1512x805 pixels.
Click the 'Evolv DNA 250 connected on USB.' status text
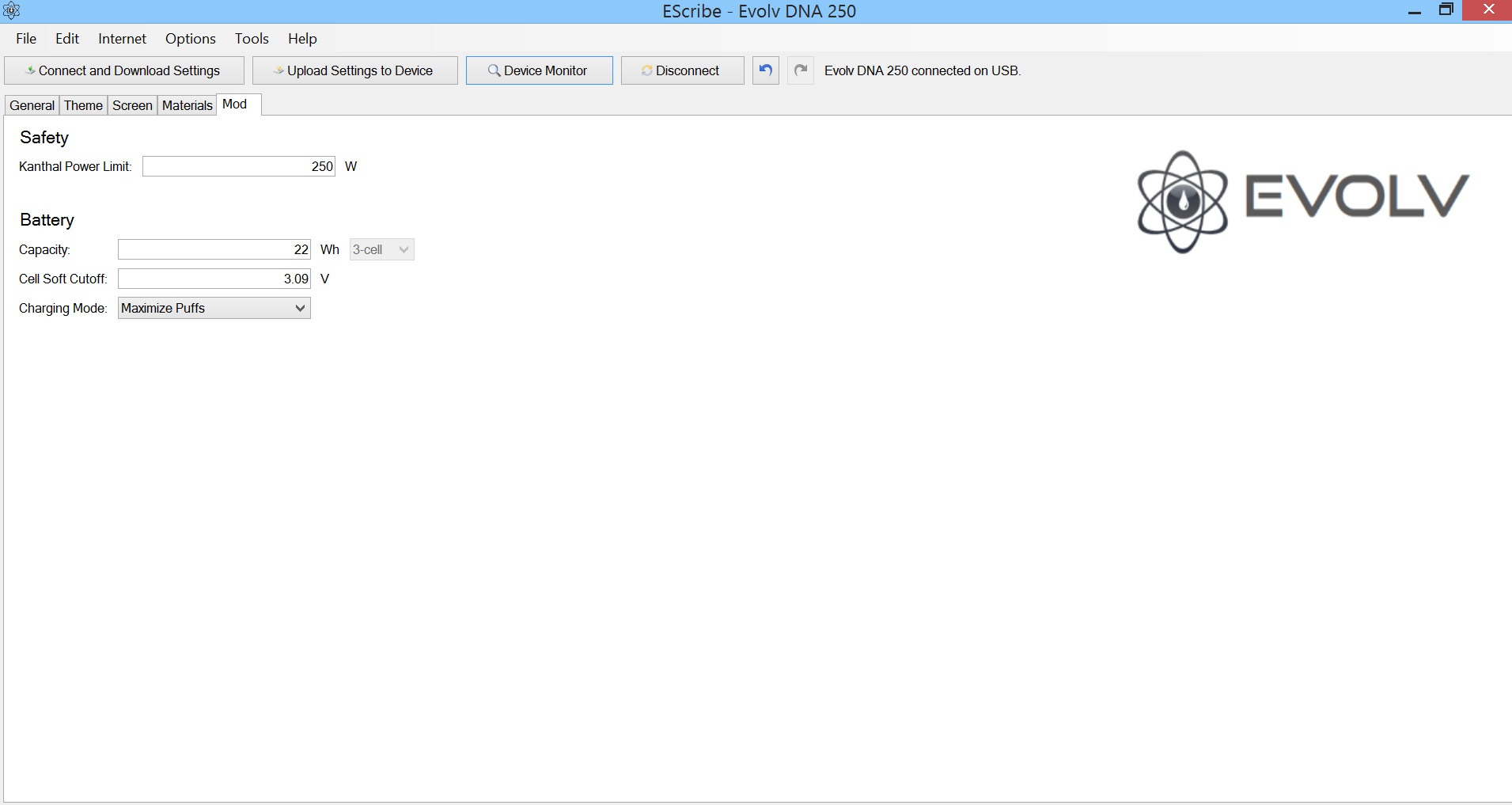coord(923,70)
